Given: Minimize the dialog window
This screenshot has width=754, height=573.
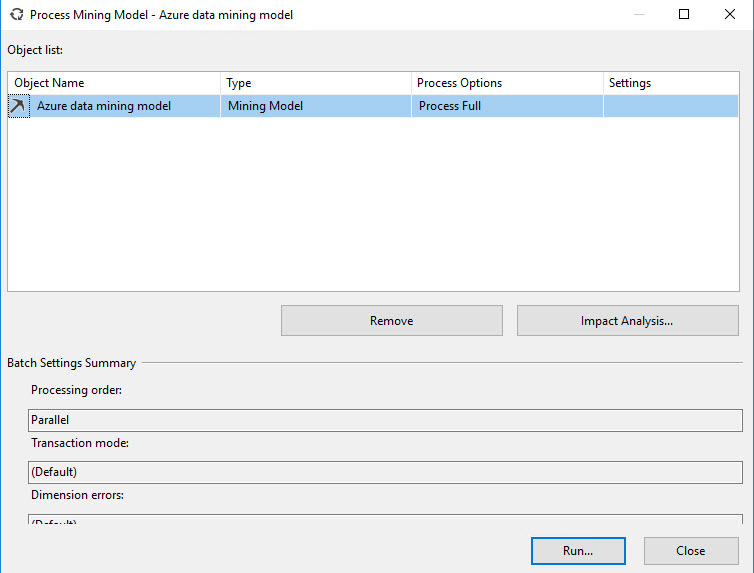Looking at the screenshot, I should 639,14.
